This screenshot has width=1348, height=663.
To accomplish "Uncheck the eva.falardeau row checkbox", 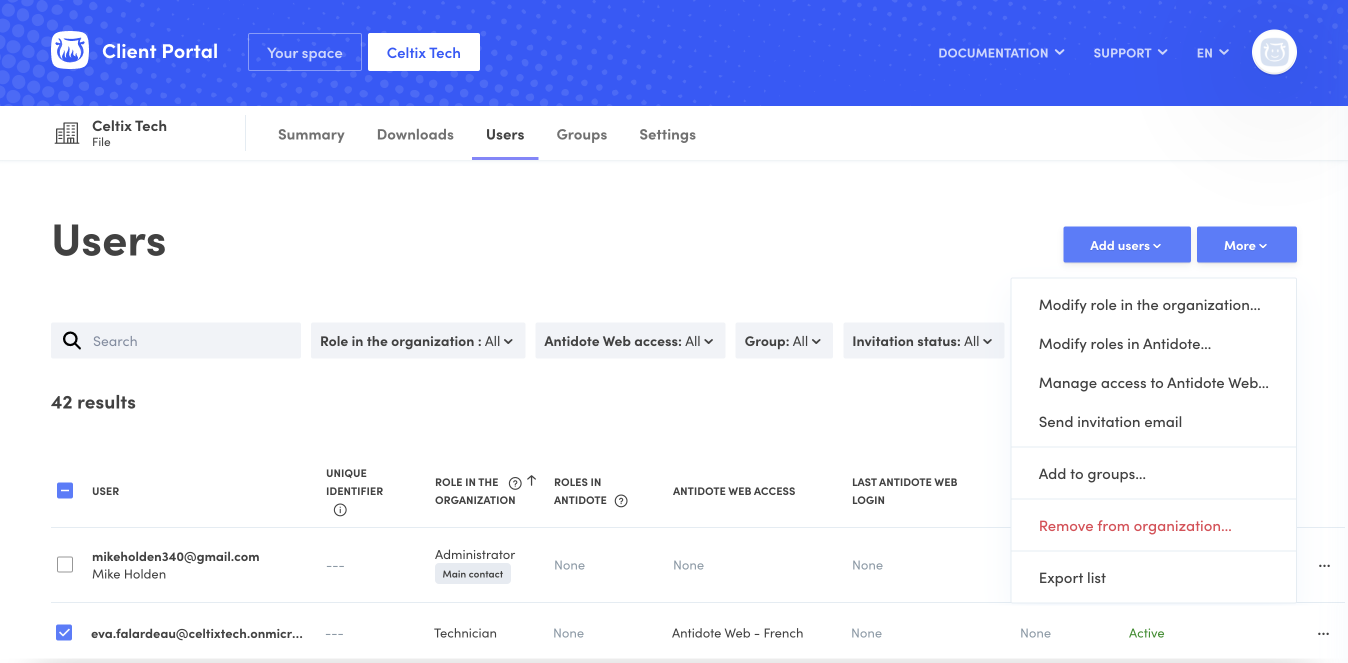I will click(x=64, y=632).
